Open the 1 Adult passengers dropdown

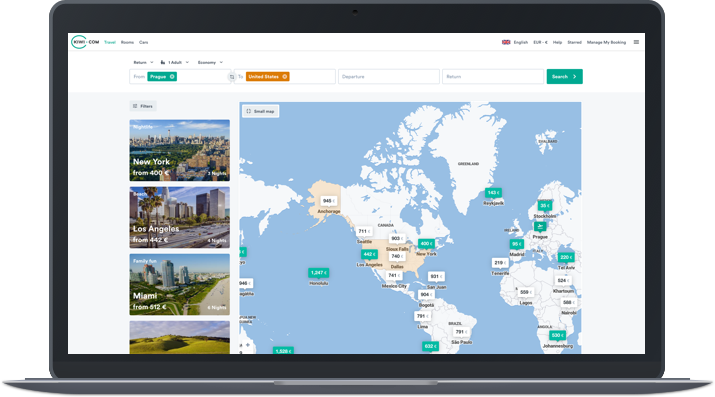(x=175, y=62)
